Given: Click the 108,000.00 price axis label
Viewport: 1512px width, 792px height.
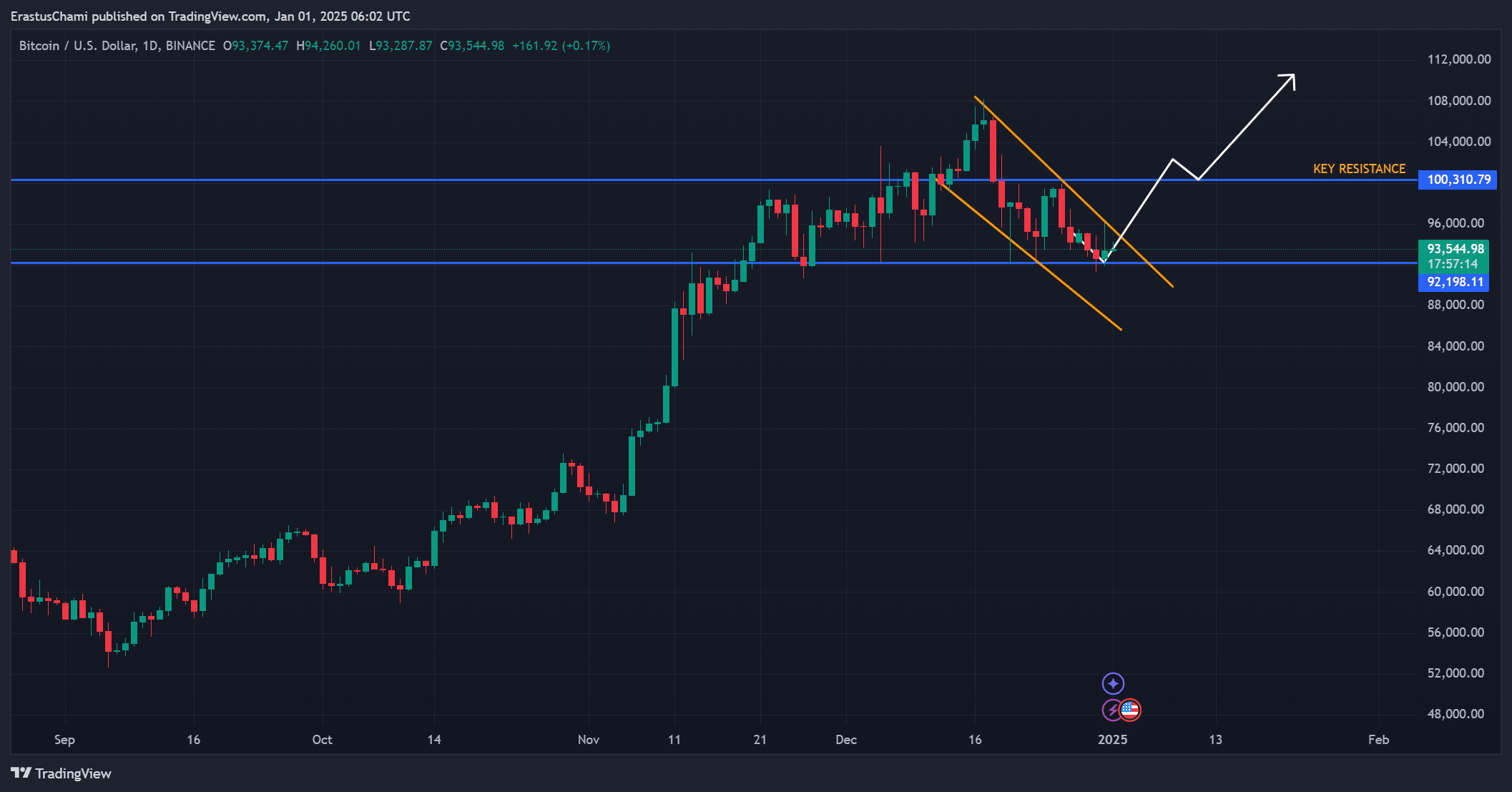Looking at the screenshot, I should click(x=1459, y=101).
